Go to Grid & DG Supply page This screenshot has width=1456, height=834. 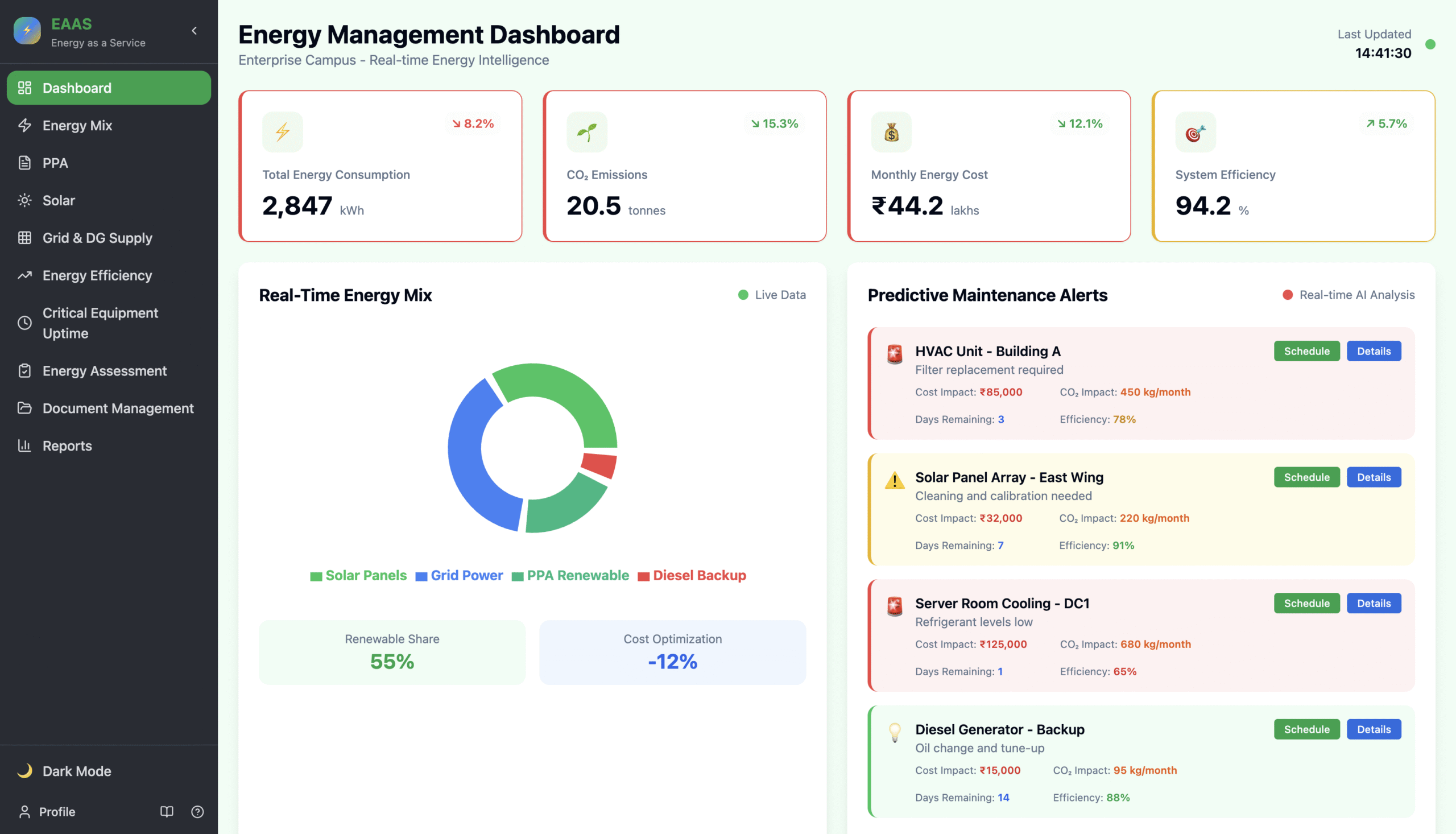coord(97,238)
